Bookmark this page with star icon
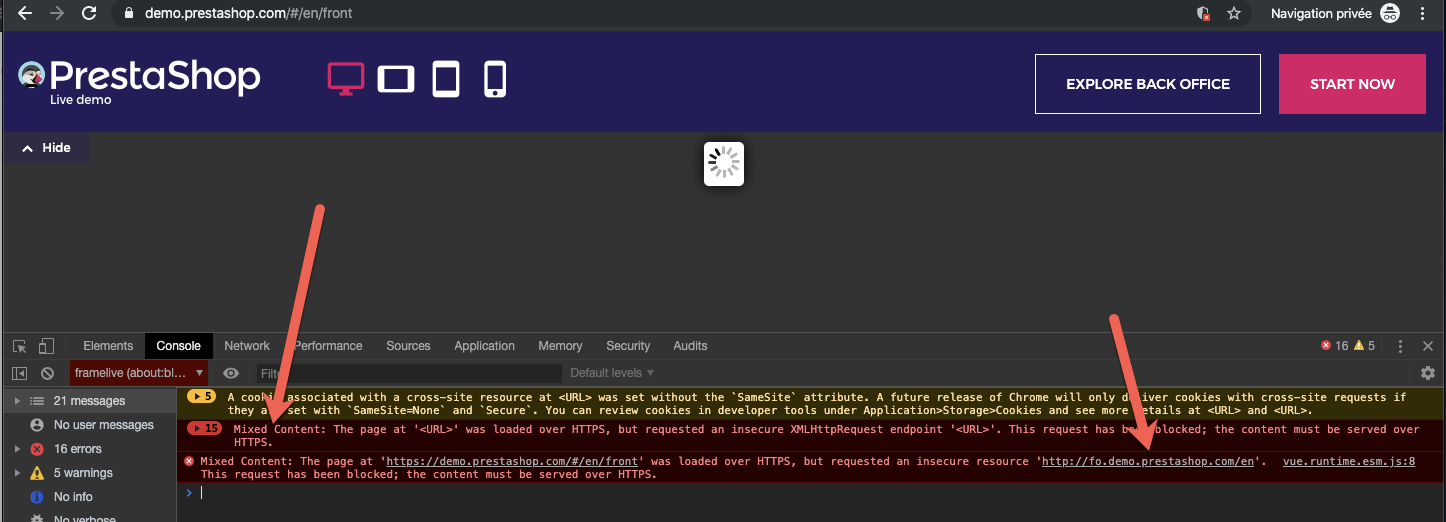Image resolution: width=1446 pixels, height=522 pixels. [1234, 14]
